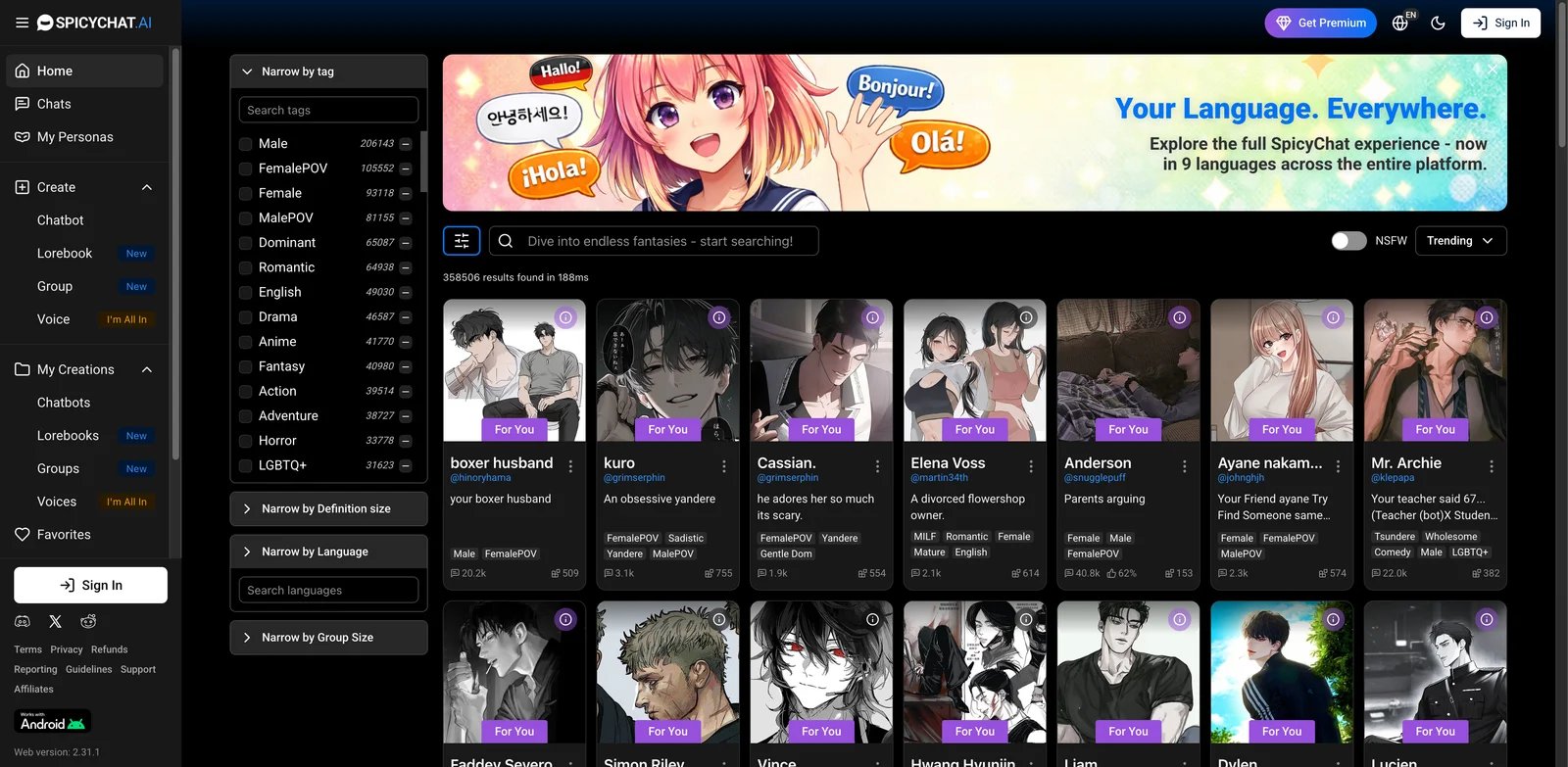This screenshot has width=1568, height=767.
Task: Click Sign In in top bar
Action: [1500, 23]
